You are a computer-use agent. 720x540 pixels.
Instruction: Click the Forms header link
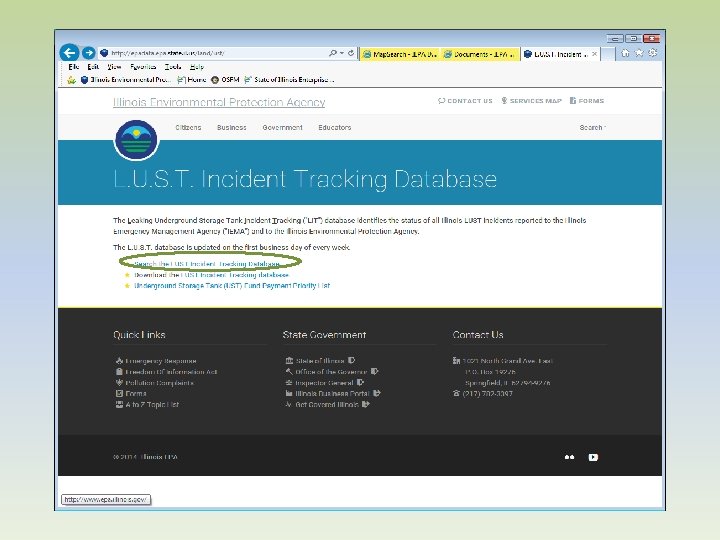[x=587, y=101]
